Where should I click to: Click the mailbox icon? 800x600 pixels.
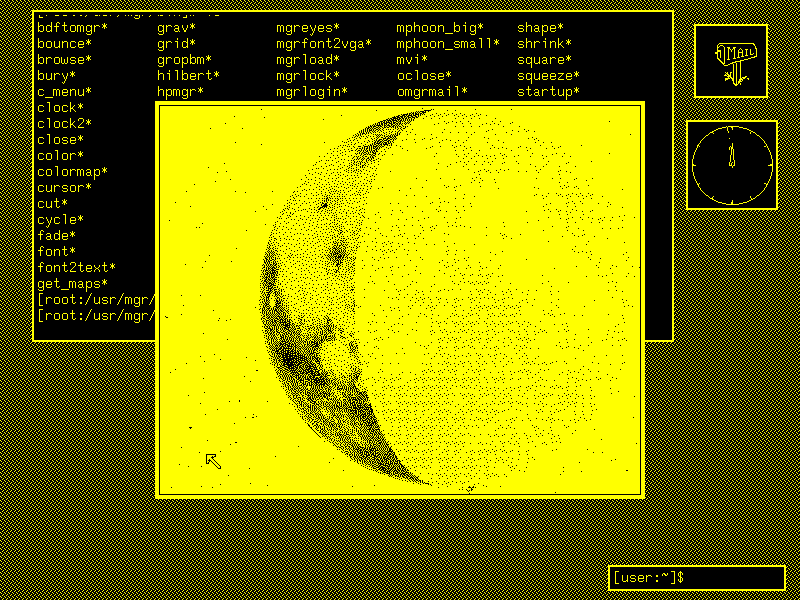(x=731, y=60)
